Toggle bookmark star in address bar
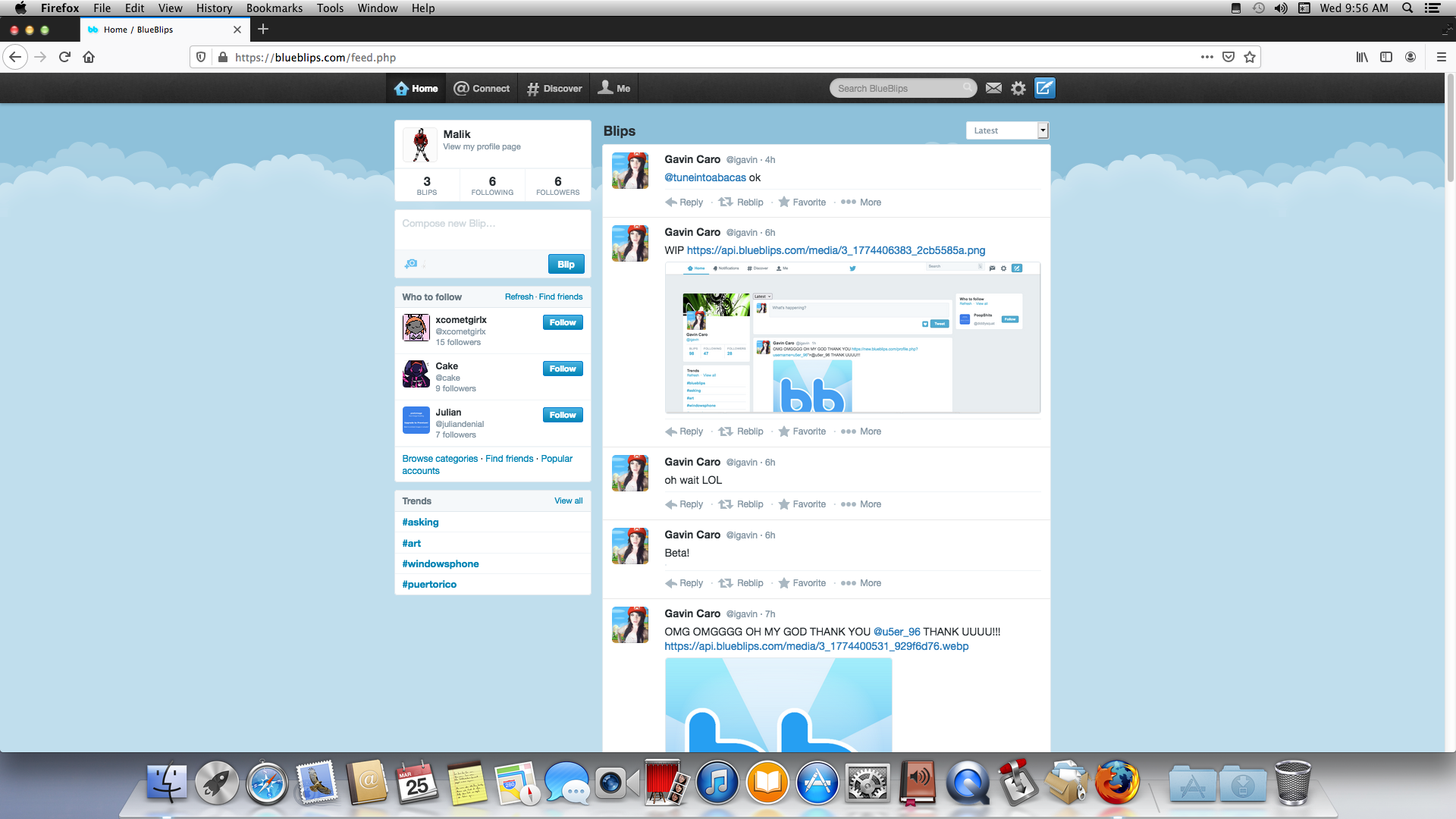1456x819 pixels. pyautogui.click(x=1250, y=57)
